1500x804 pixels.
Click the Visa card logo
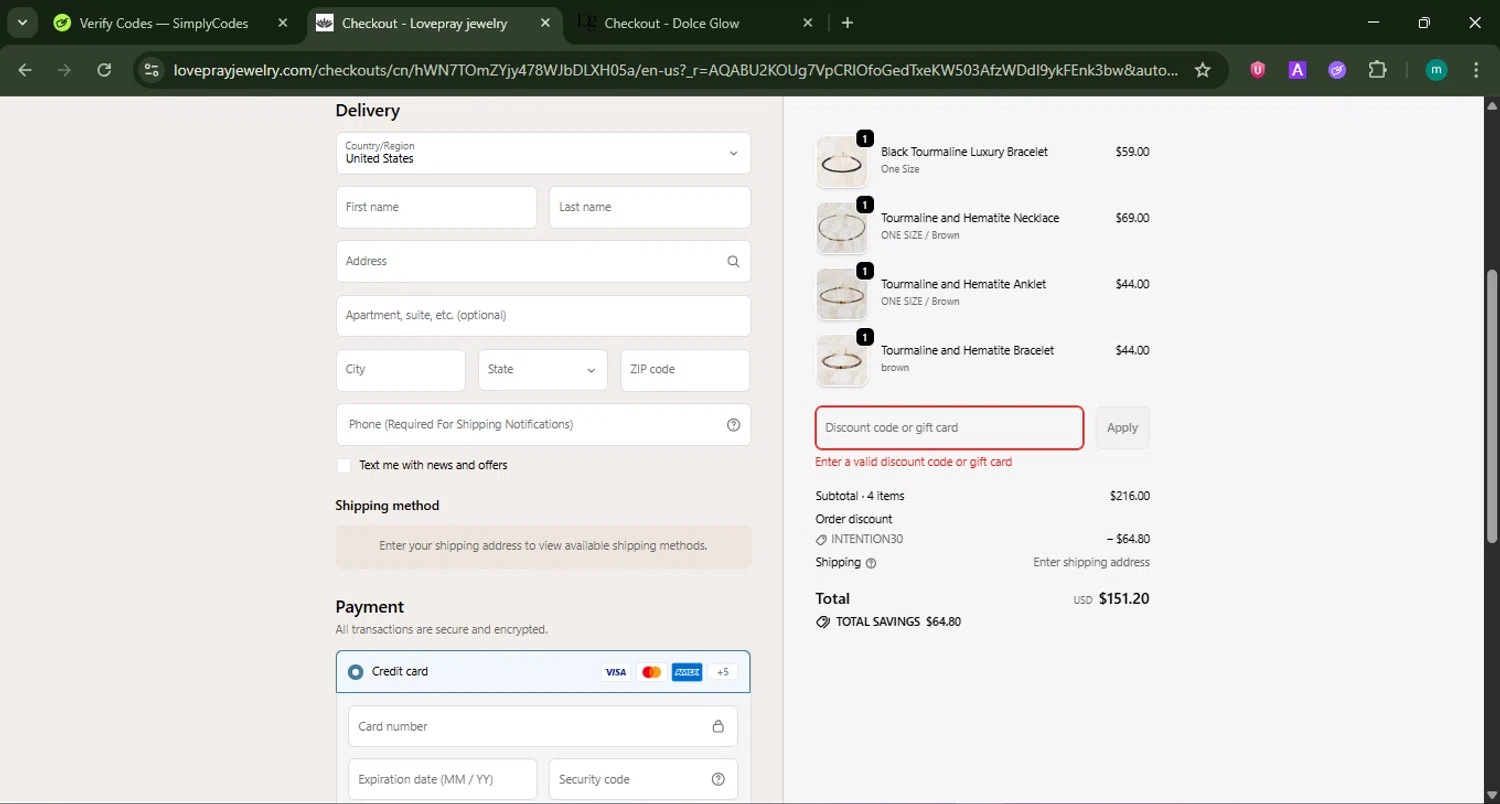coord(616,672)
